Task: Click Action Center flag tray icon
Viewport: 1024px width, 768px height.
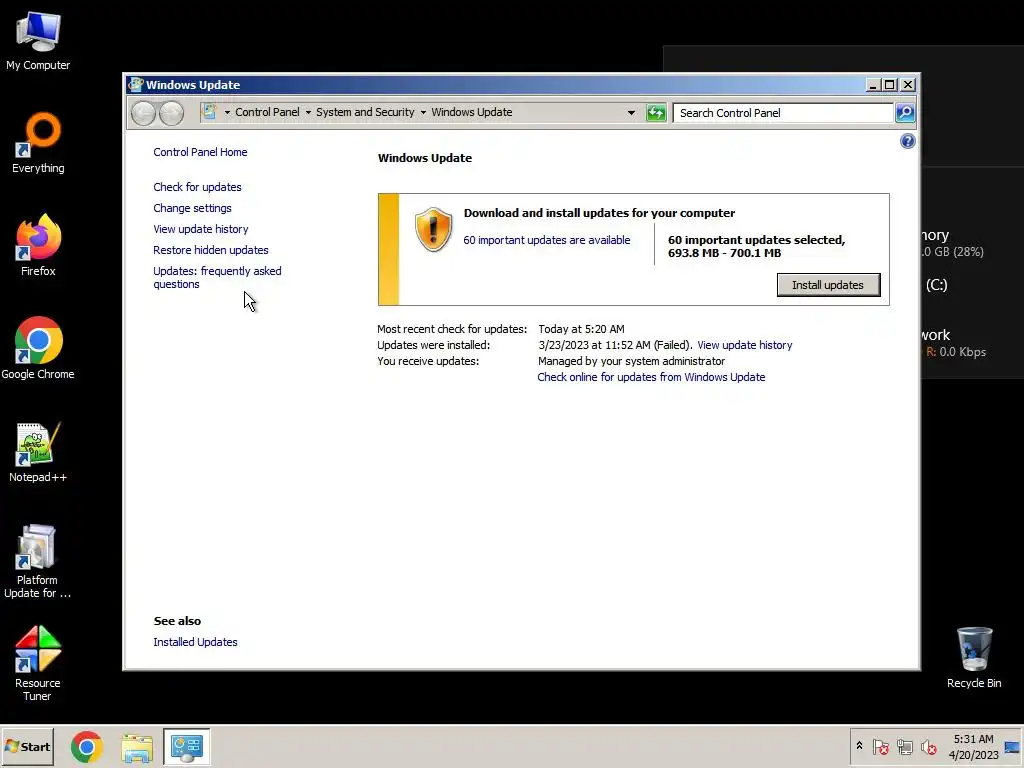Action: pyautogui.click(x=880, y=746)
